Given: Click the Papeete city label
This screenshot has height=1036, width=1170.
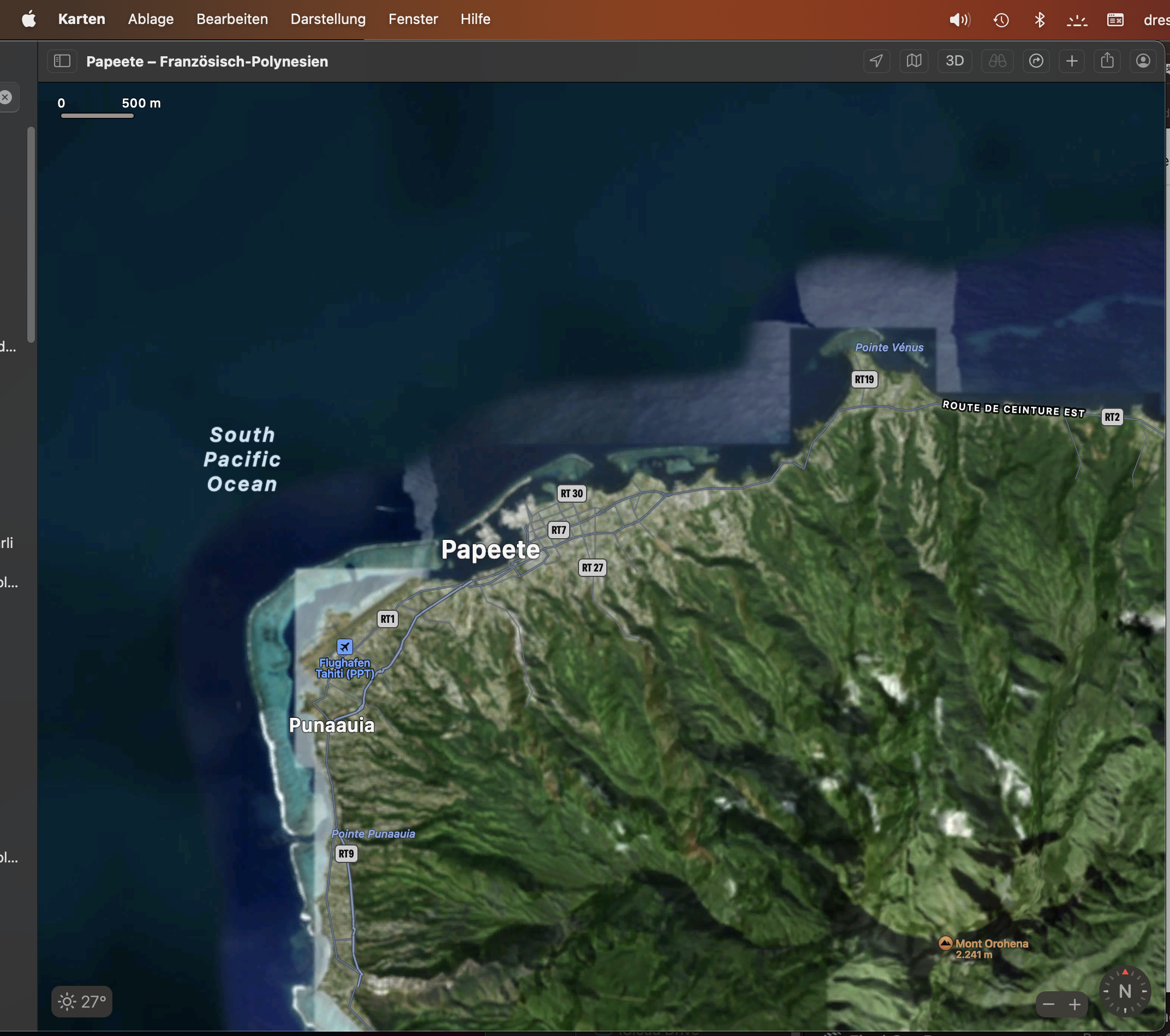Looking at the screenshot, I should coord(491,550).
